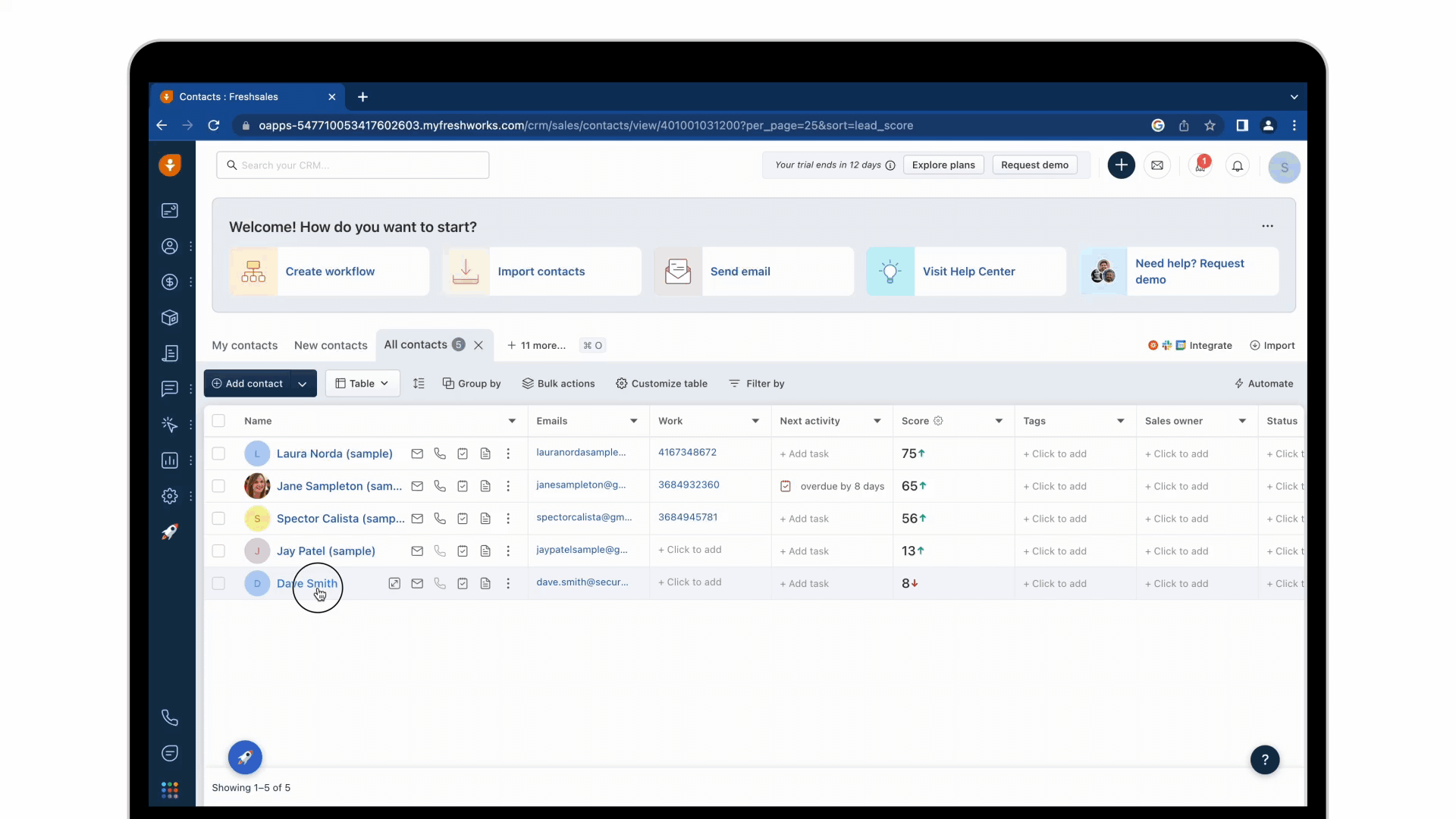Click the Score column settings gear
The width and height of the screenshot is (1456, 819).
(x=938, y=421)
